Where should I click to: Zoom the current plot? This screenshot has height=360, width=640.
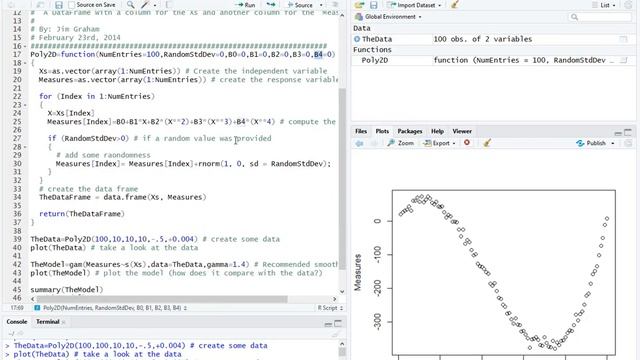click(x=400, y=143)
